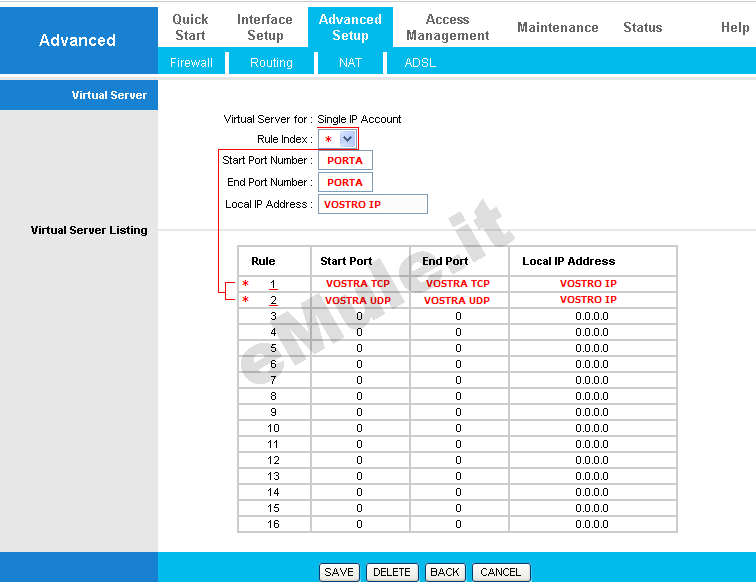Select the Advanced Setup tab
756x582 pixels.
pyautogui.click(x=350, y=27)
